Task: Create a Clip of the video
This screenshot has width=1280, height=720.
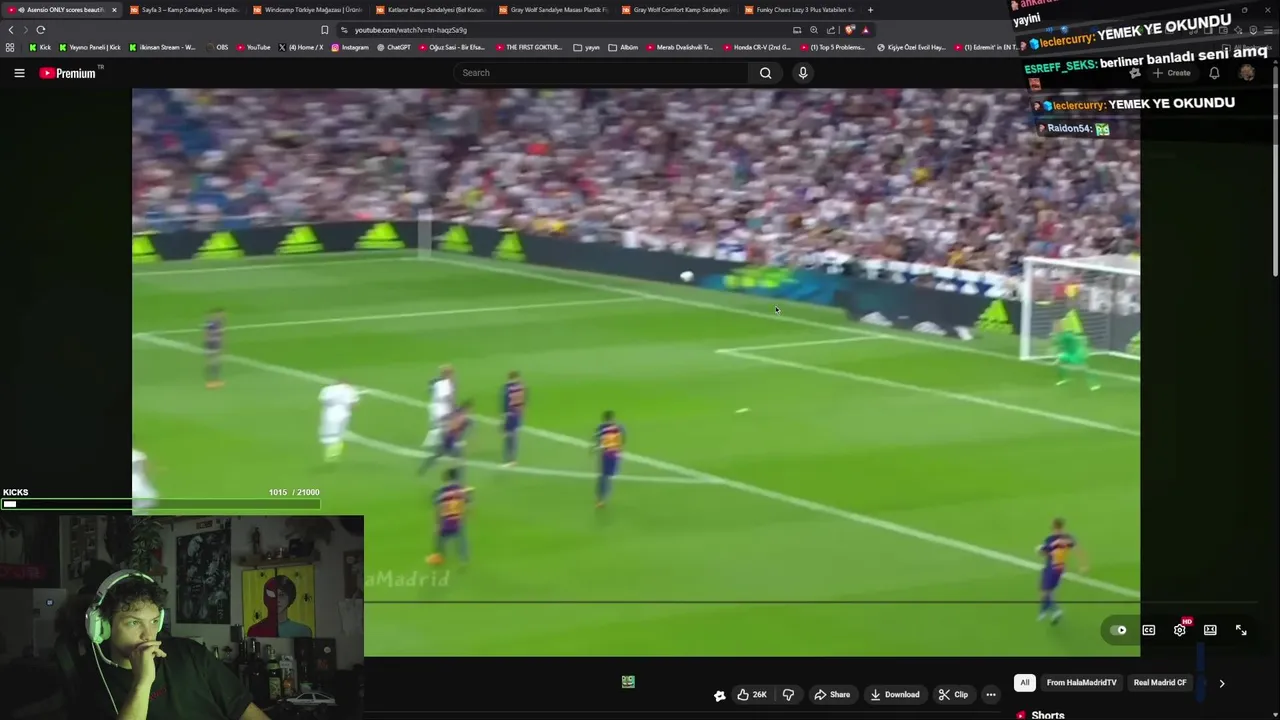Action: (953, 695)
